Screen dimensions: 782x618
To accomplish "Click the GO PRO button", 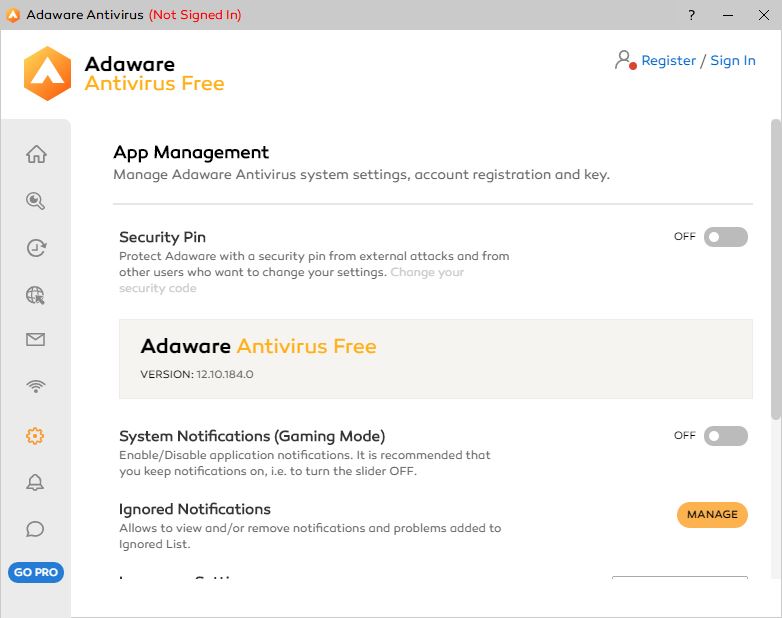I will [36, 572].
